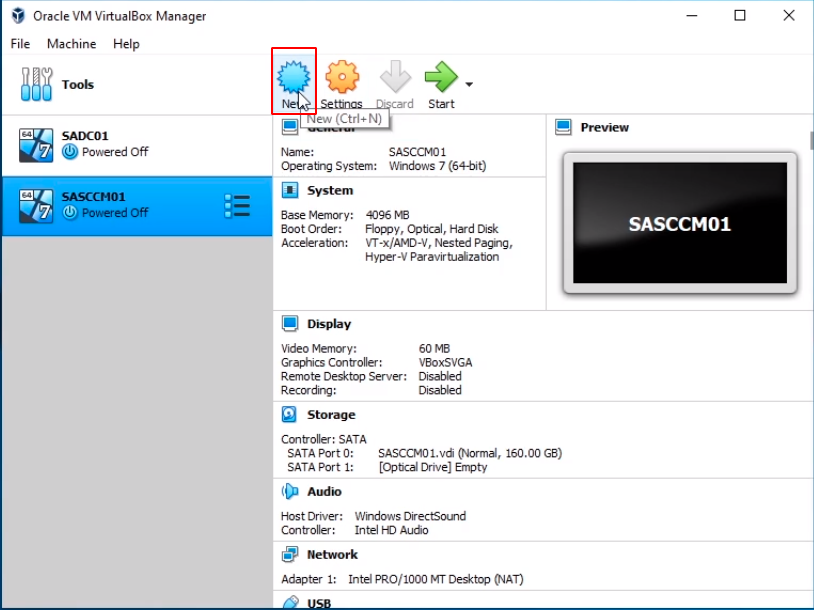Click the Storage section disk icon

point(289,414)
